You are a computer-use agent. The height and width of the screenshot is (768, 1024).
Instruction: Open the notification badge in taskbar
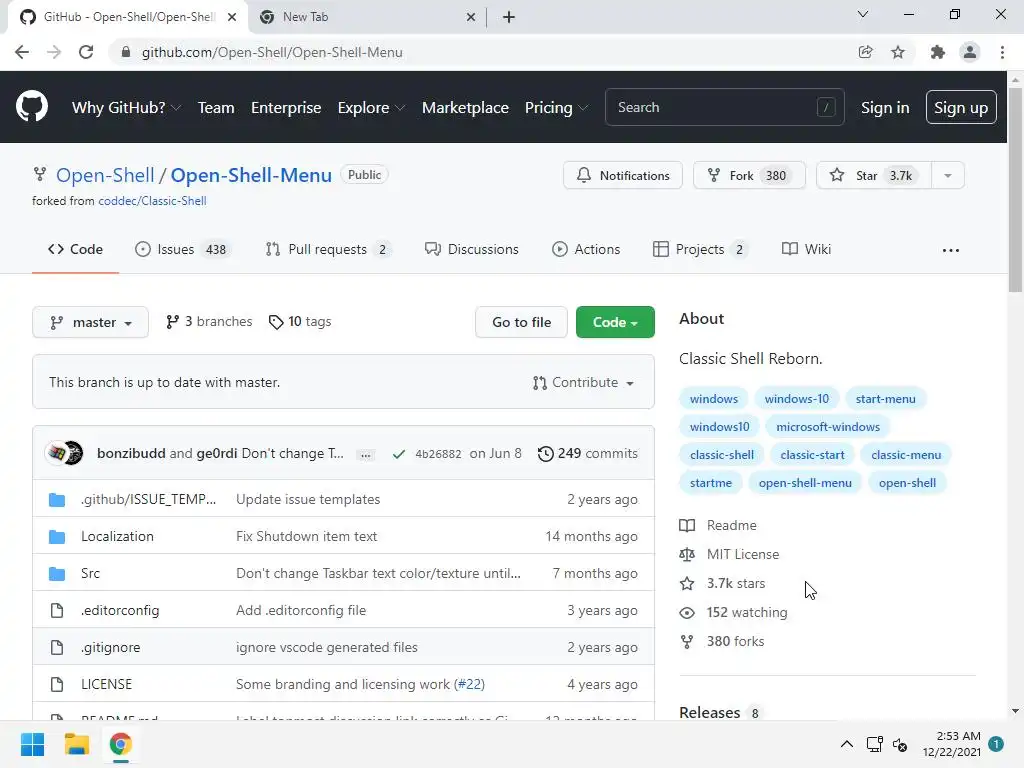click(x=996, y=744)
